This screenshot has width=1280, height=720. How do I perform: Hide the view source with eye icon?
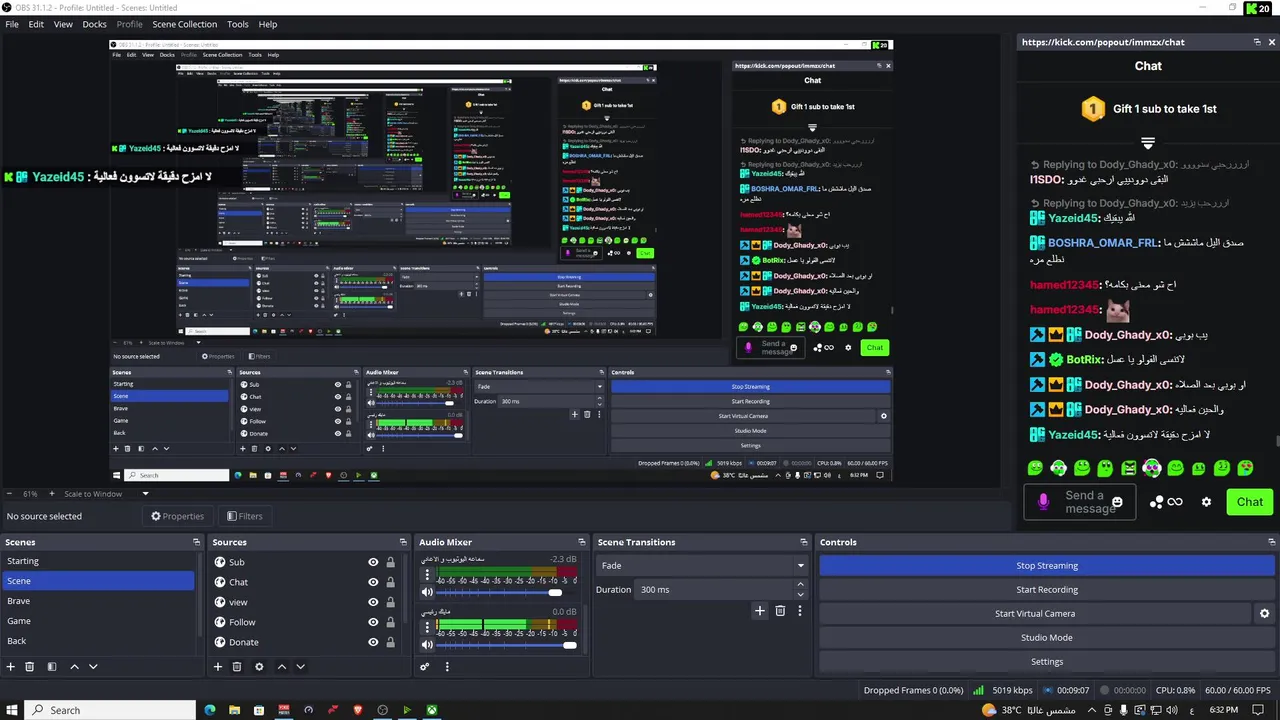coord(373,602)
